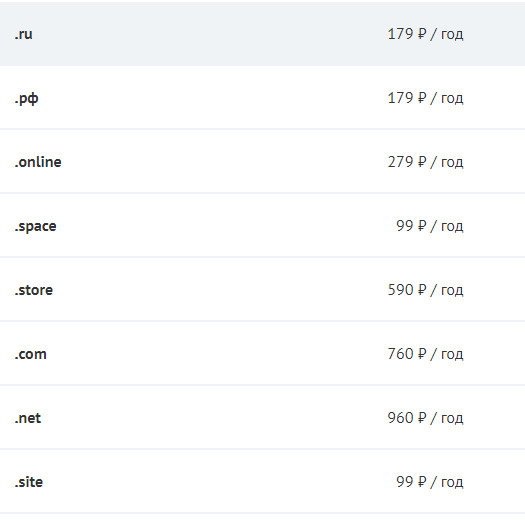This screenshot has height=520, width=525.
Task: Click the ruble sign in .com price
Action: [x=422, y=354]
